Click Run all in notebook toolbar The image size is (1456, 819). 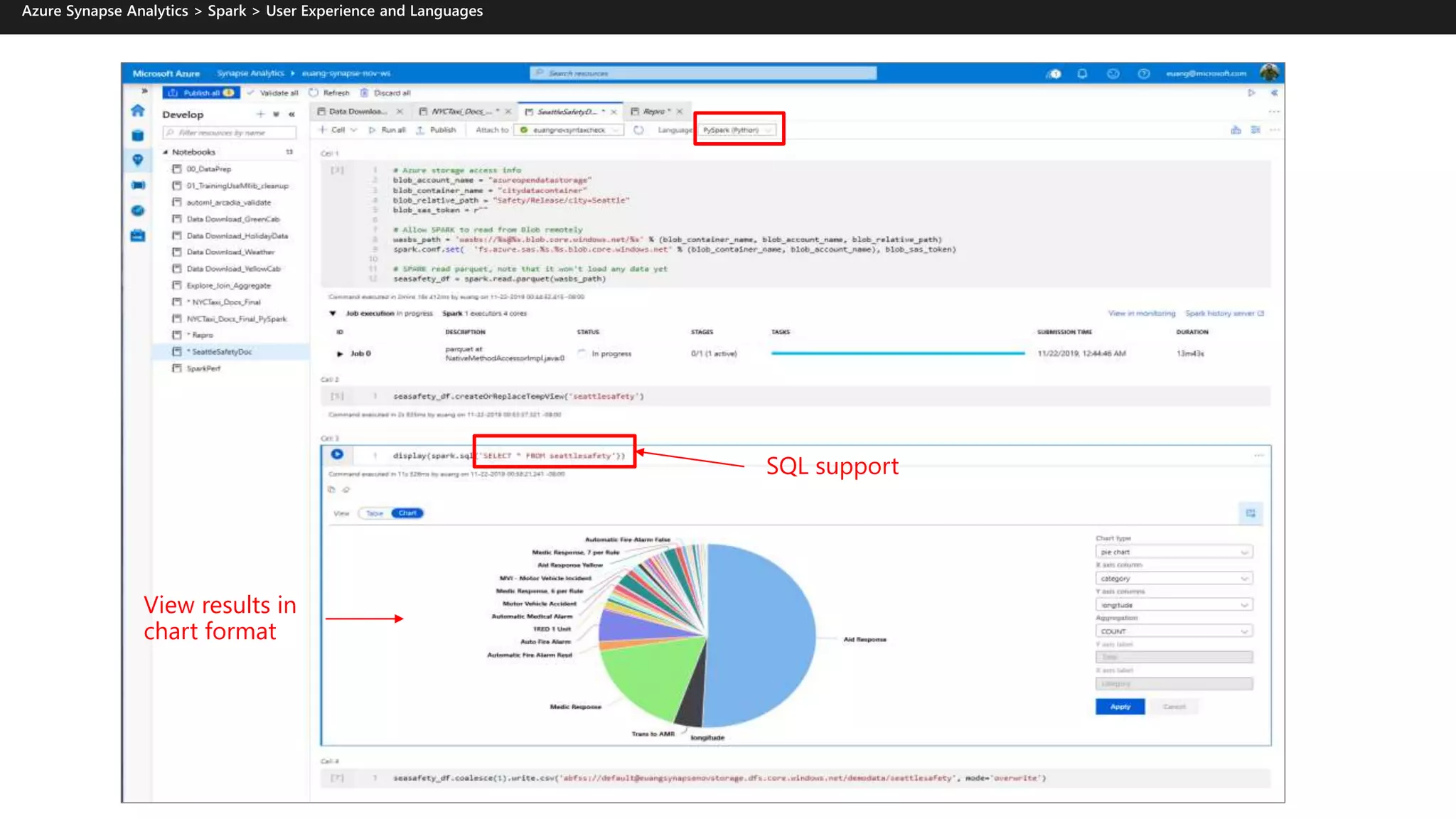387,130
